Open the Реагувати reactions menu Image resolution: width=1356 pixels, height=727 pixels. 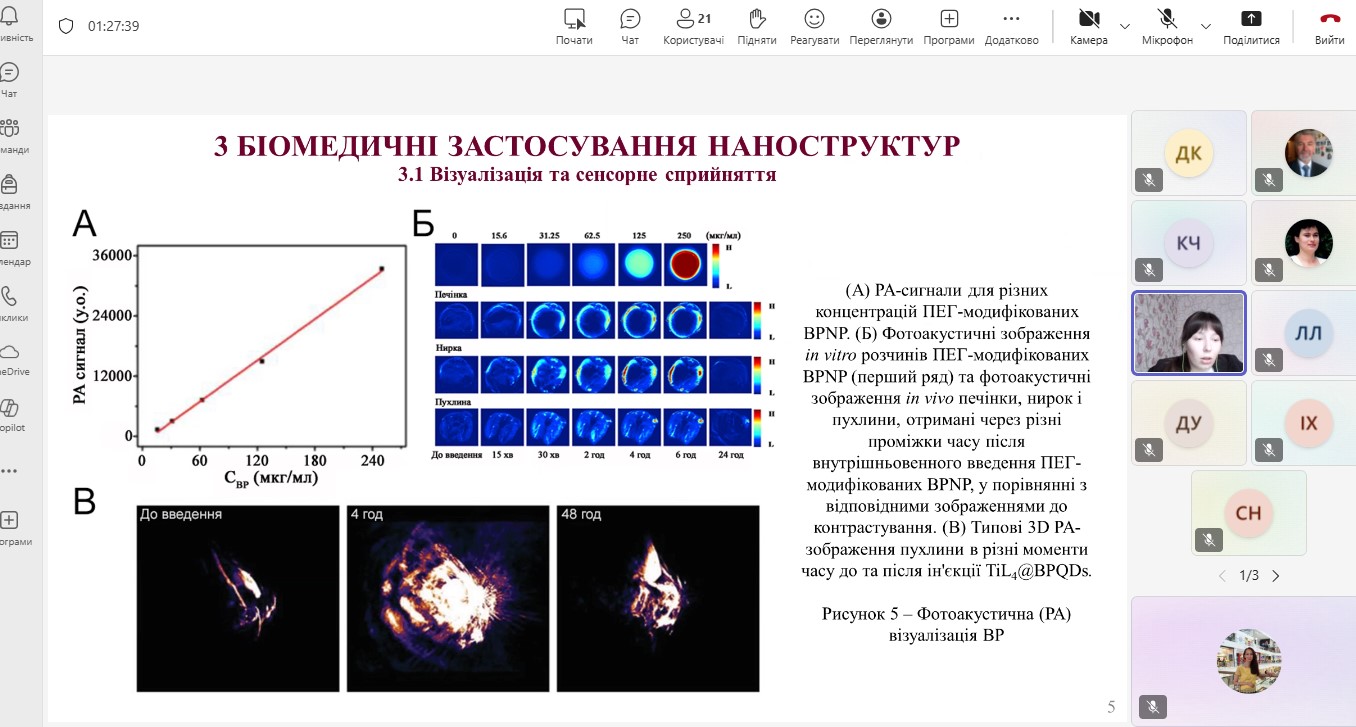814,27
